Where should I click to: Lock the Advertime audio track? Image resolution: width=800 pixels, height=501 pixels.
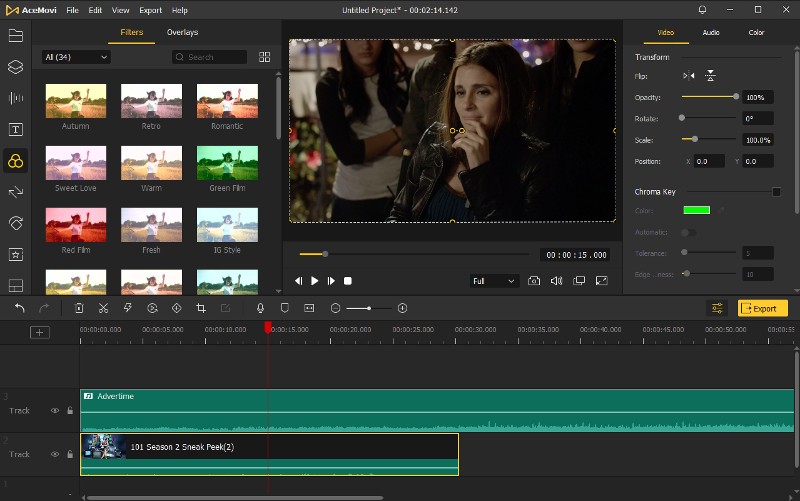pyautogui.click(x=70, y=411)
